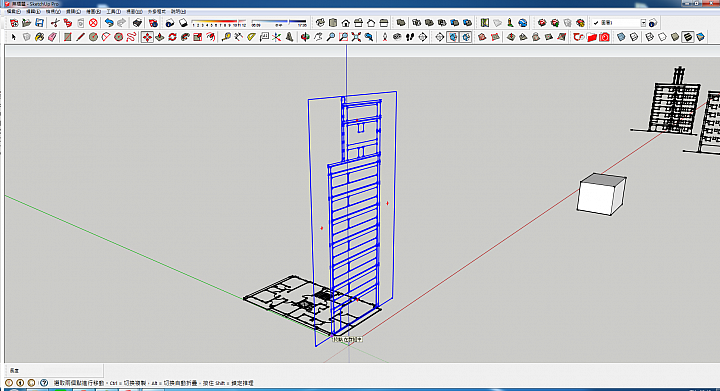
Task: Click the Google Earth globe icon
Action: point(523,22)
